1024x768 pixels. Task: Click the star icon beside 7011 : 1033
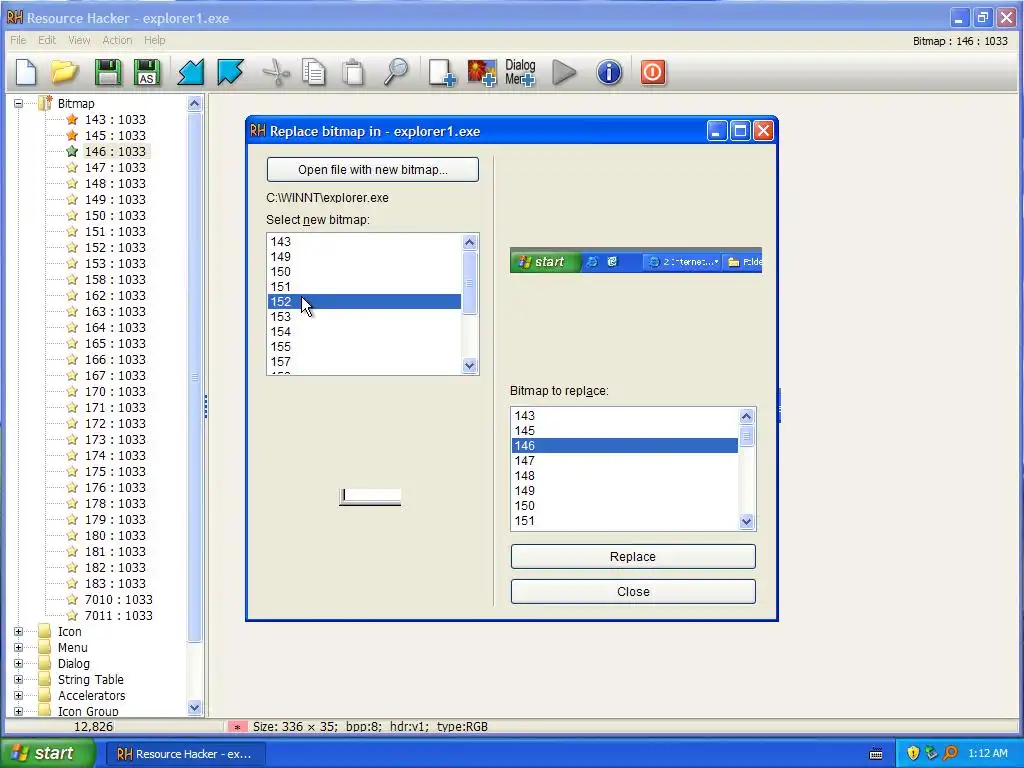[72, 615]
